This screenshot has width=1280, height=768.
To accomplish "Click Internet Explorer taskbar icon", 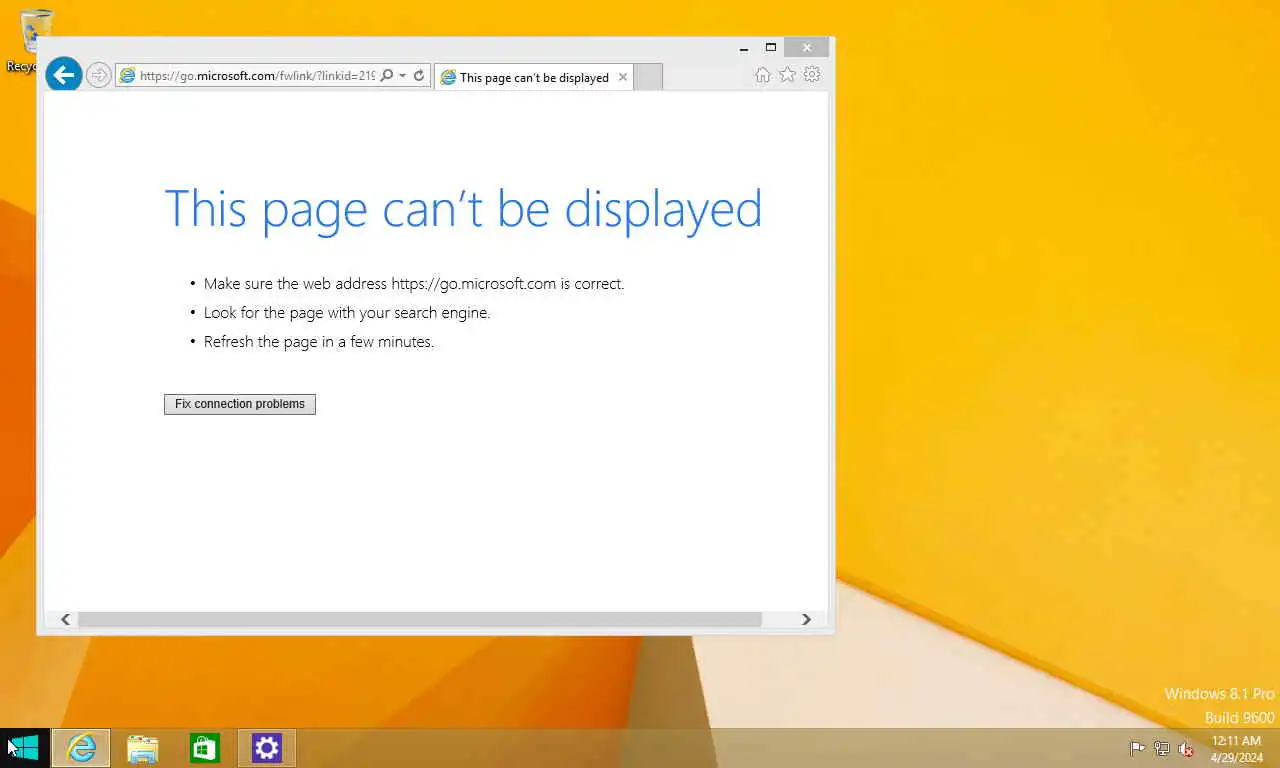I will point(81,748).
